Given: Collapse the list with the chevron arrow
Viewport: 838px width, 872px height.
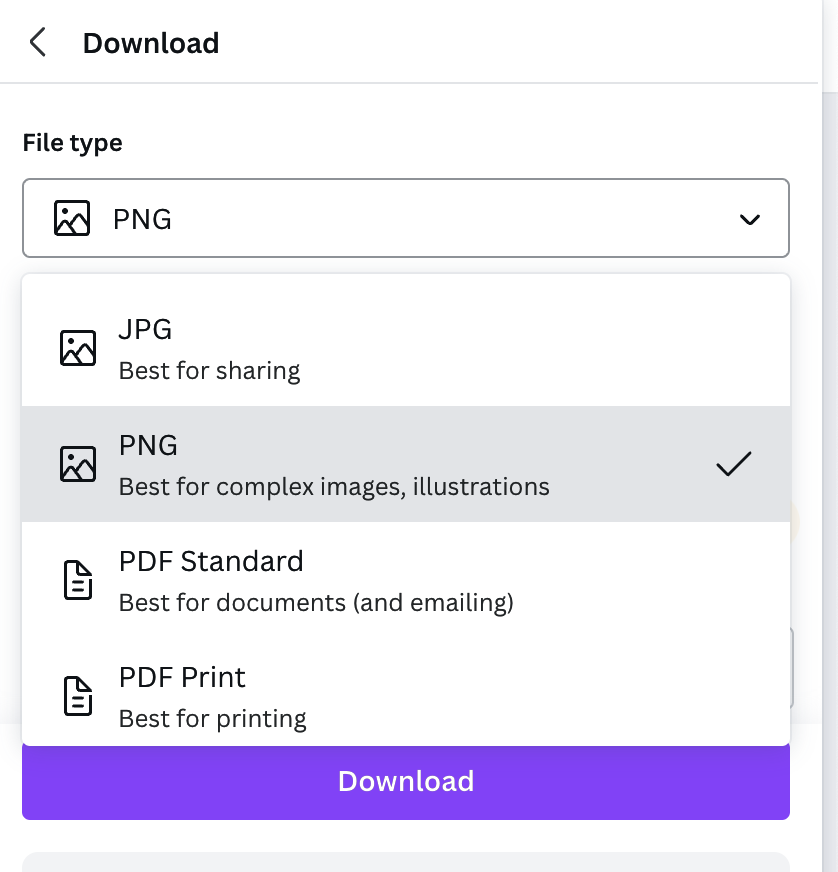Looking at the screenshot, I should coord(750,220).
